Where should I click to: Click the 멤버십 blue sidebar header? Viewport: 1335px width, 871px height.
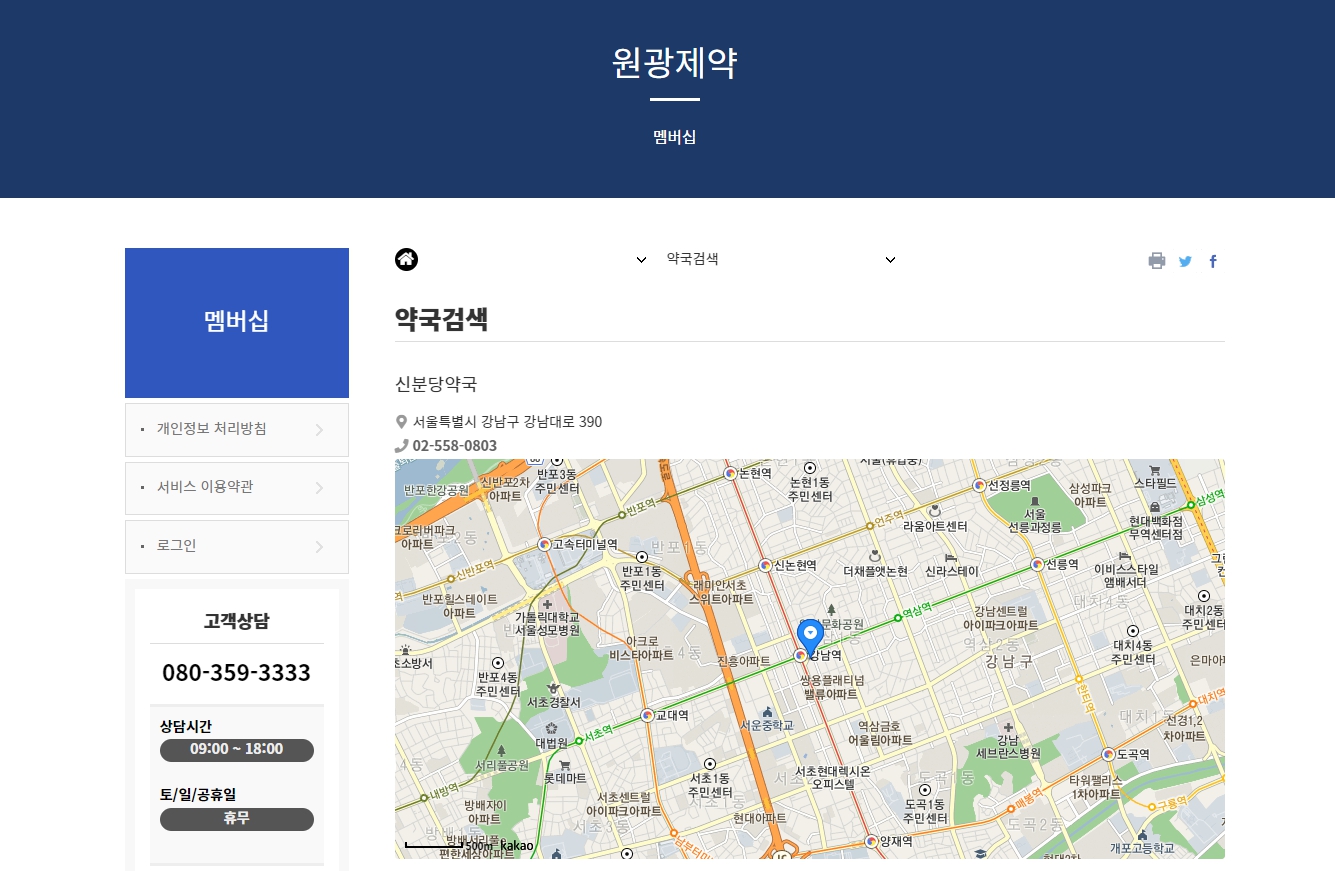pyautogui.click(x=237, y=322)
